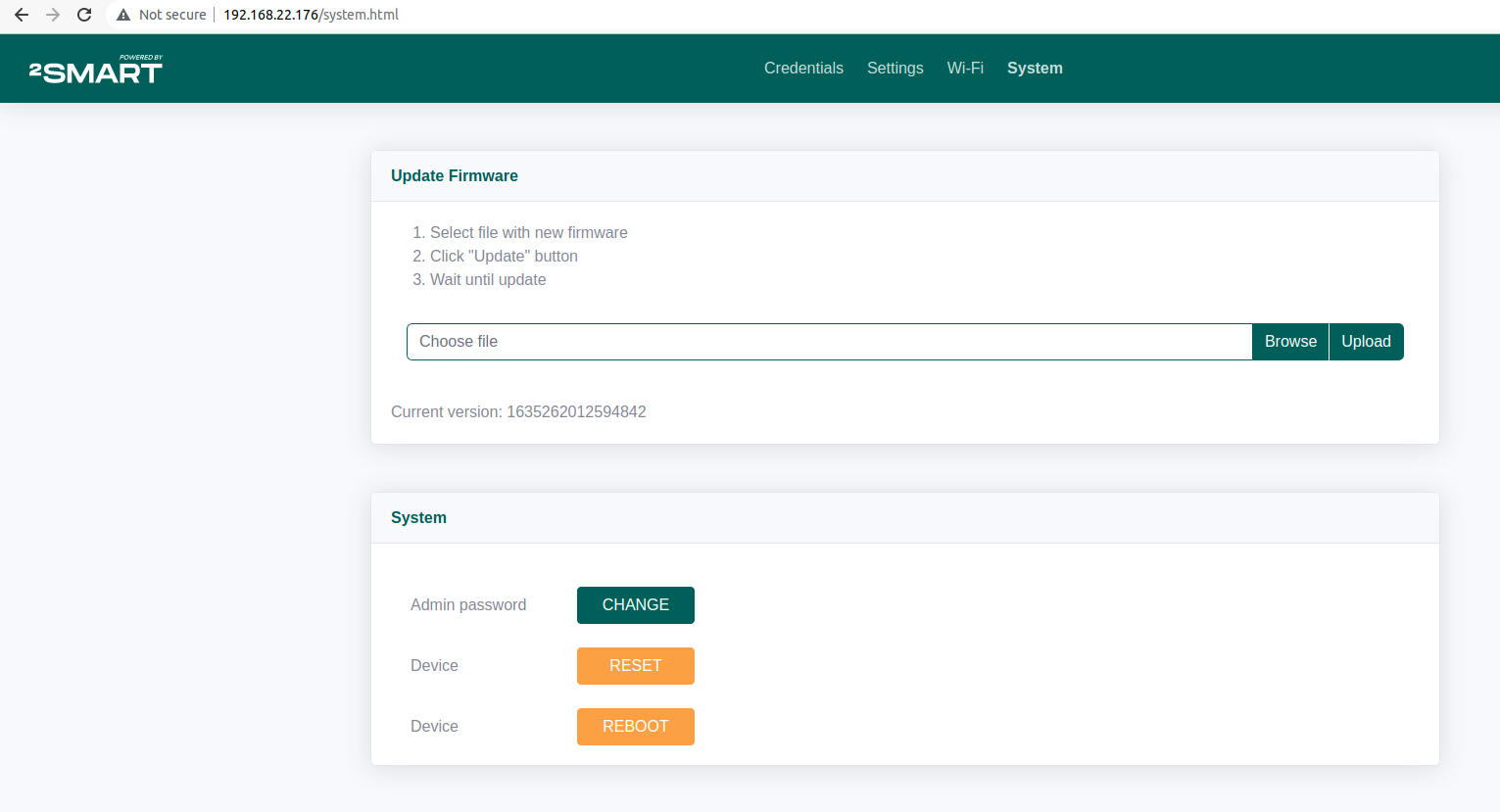Viewport: 1500px width, 812px height.
Task: Click the Not secure warning icon
Action: [x=123, y=15]
